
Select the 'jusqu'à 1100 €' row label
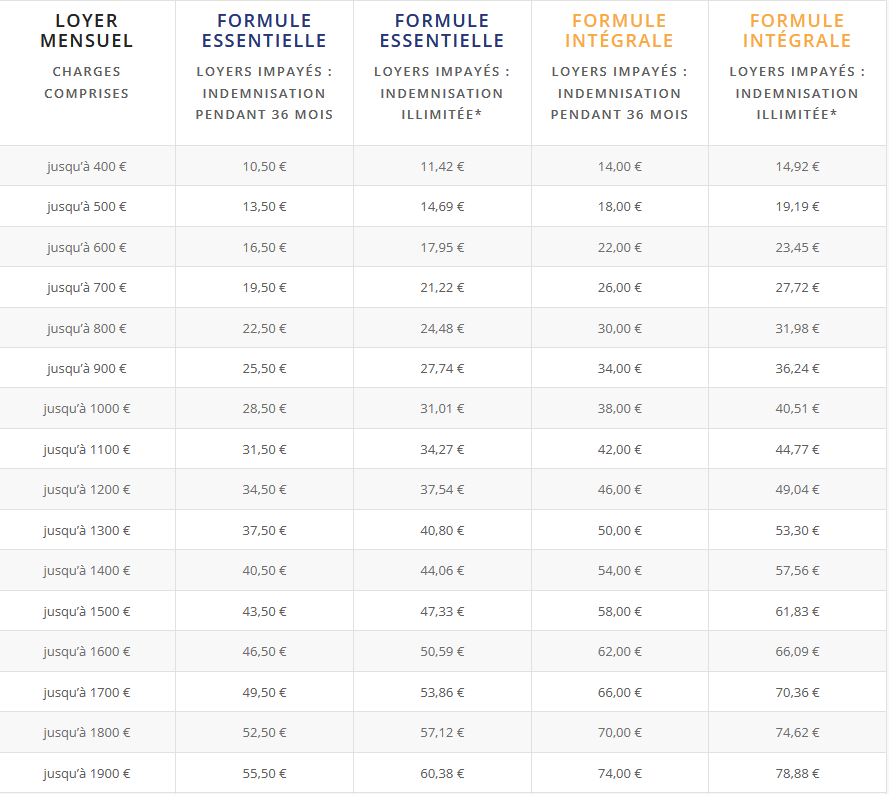(87, 450)
